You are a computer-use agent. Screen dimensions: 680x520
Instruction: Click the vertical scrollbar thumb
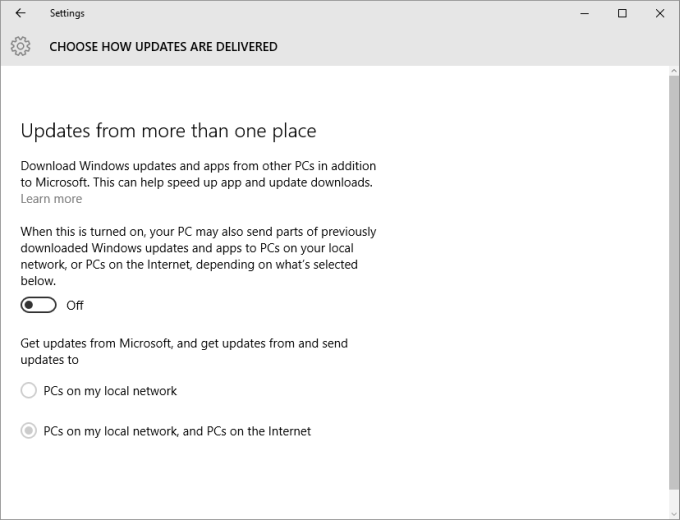click(673, 280)
